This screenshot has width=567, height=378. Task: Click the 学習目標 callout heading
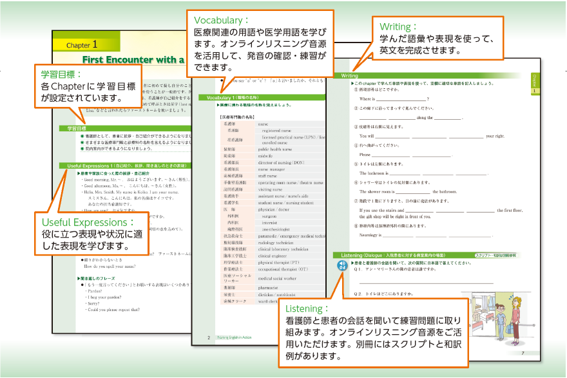pos(61,75)
